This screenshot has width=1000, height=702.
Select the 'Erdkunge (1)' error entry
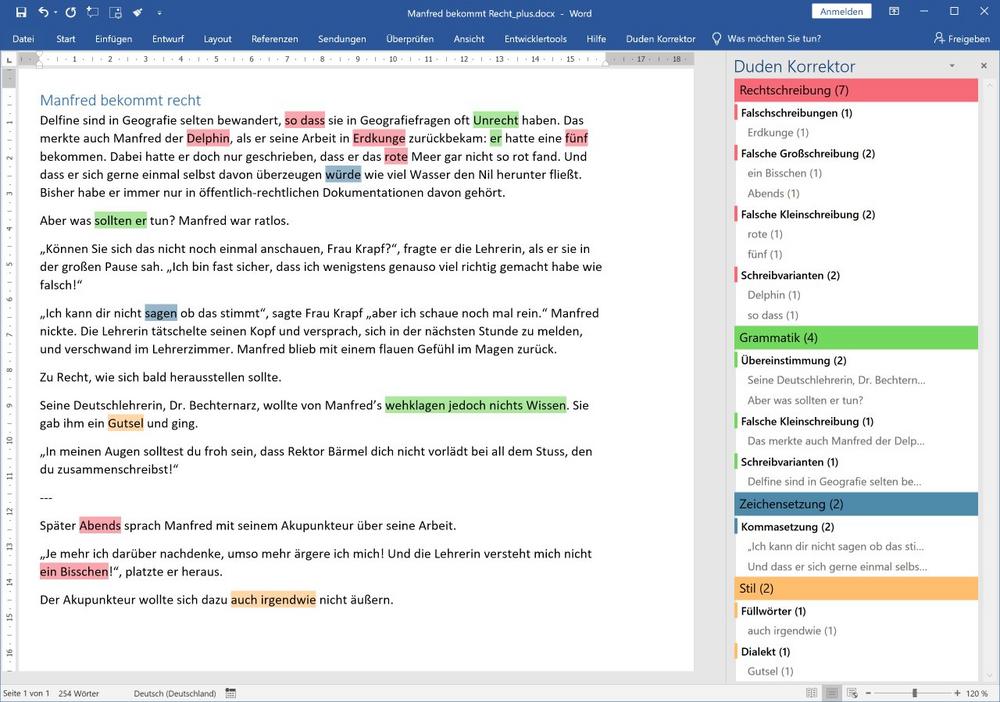pos(778,133)
